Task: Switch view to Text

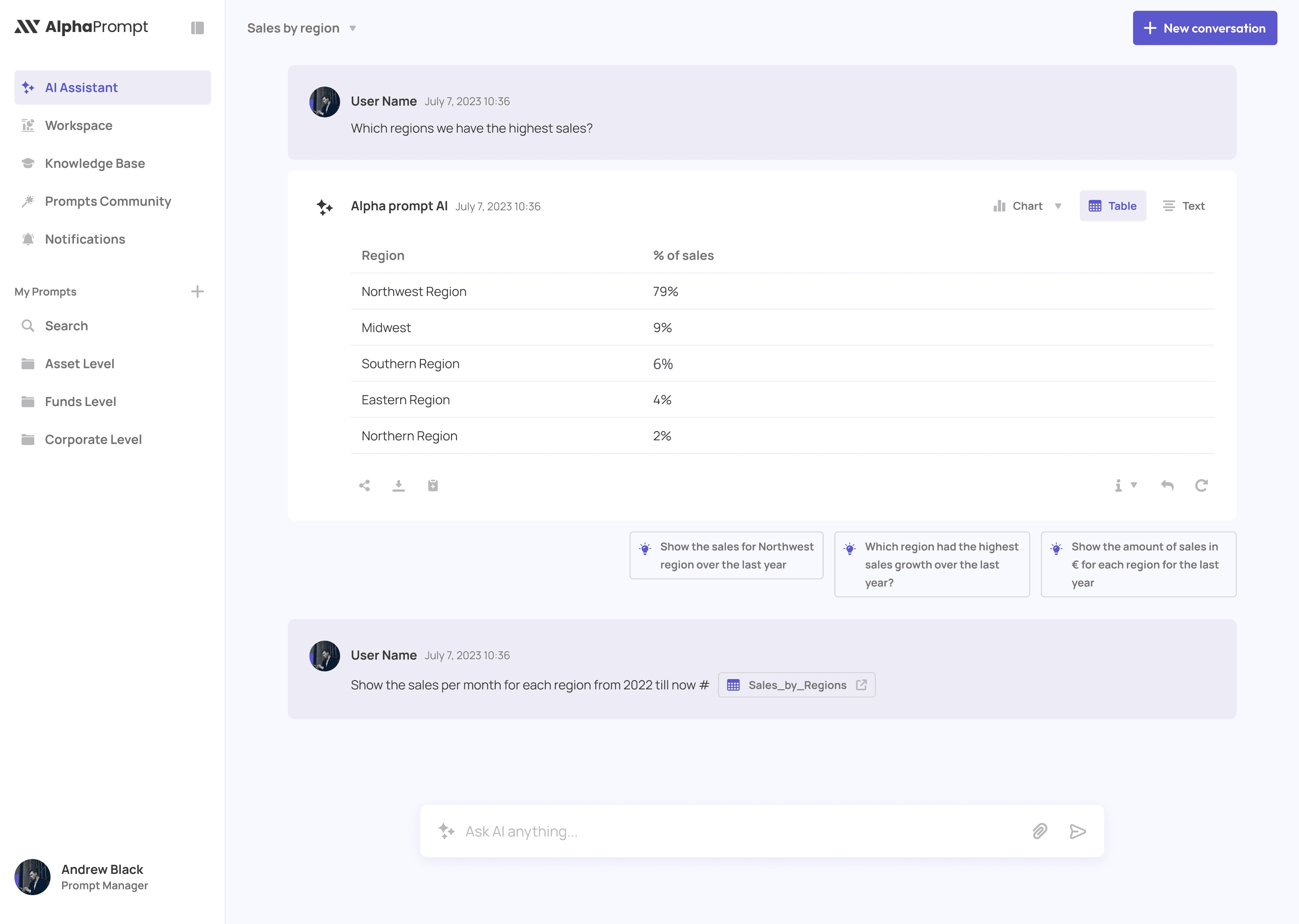Action: 1184,206
